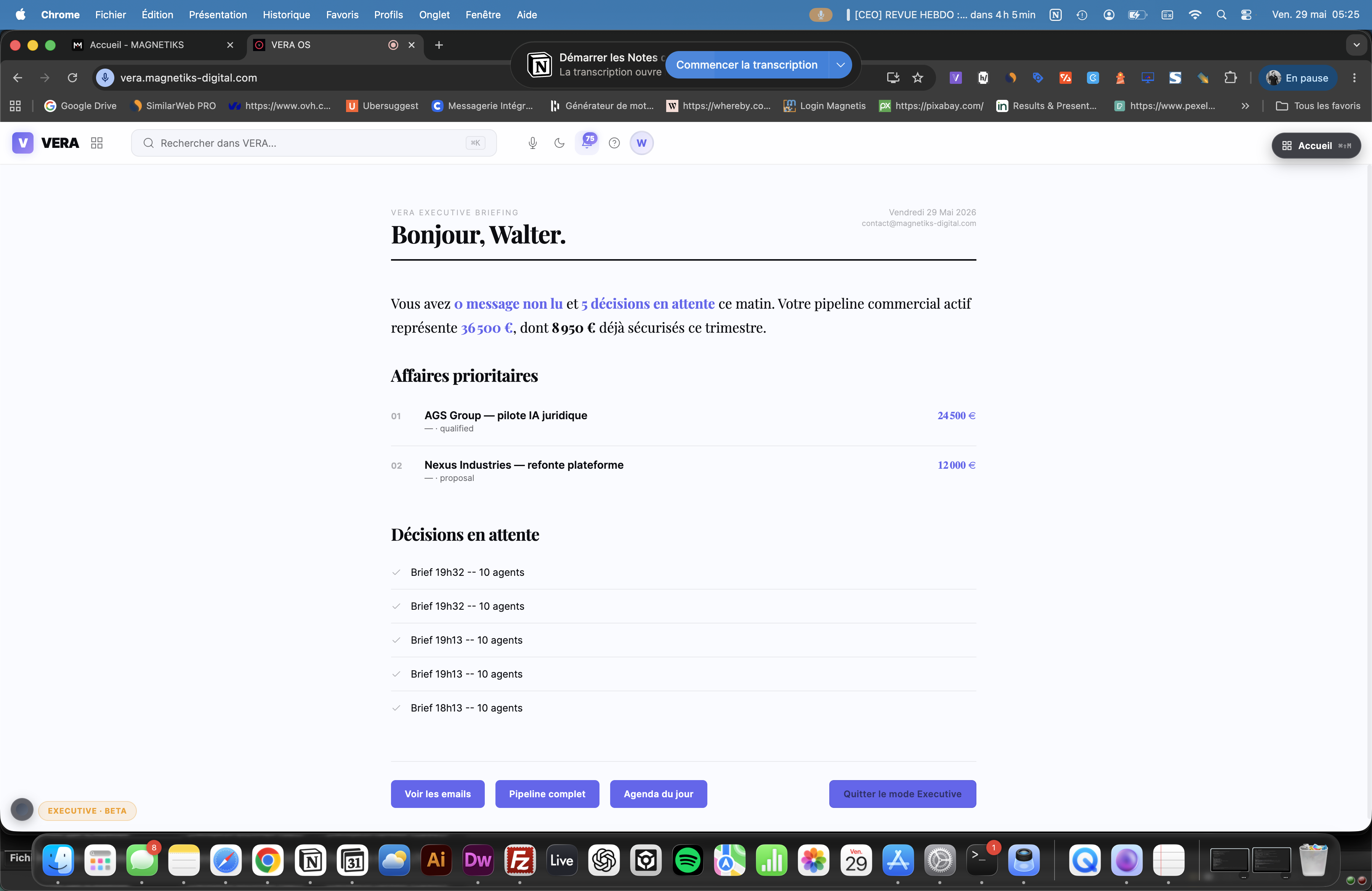Click the address bar microphone site icon
The image size is (1372, 891).
coord(105,78)
